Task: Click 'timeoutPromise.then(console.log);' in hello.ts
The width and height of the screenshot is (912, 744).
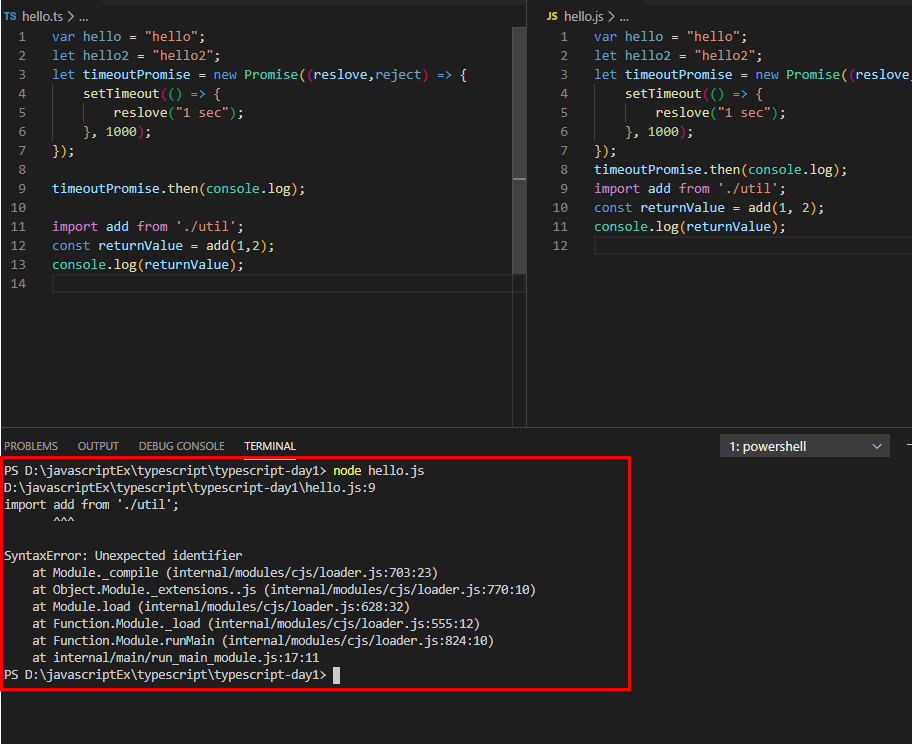Action: [179, 188]
